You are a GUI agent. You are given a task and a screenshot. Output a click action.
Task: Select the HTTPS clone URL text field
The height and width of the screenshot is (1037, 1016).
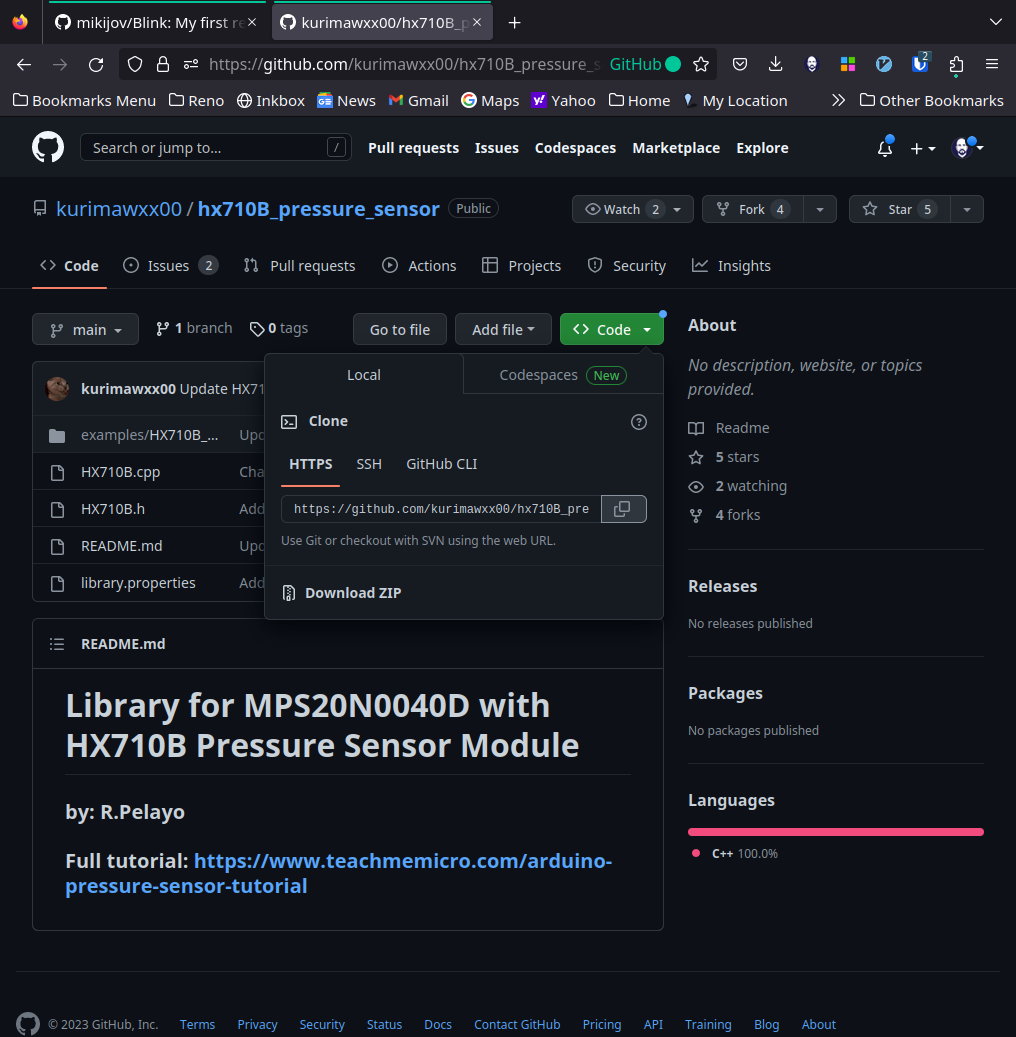(x=441, y=509)
